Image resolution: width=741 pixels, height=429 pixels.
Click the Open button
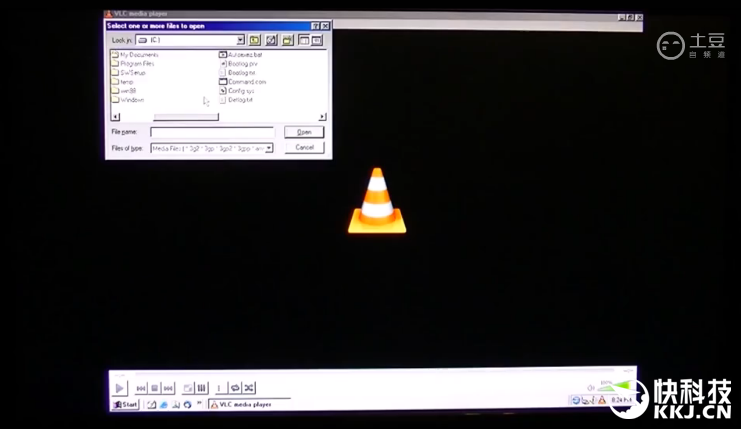[x=304, y=132]
